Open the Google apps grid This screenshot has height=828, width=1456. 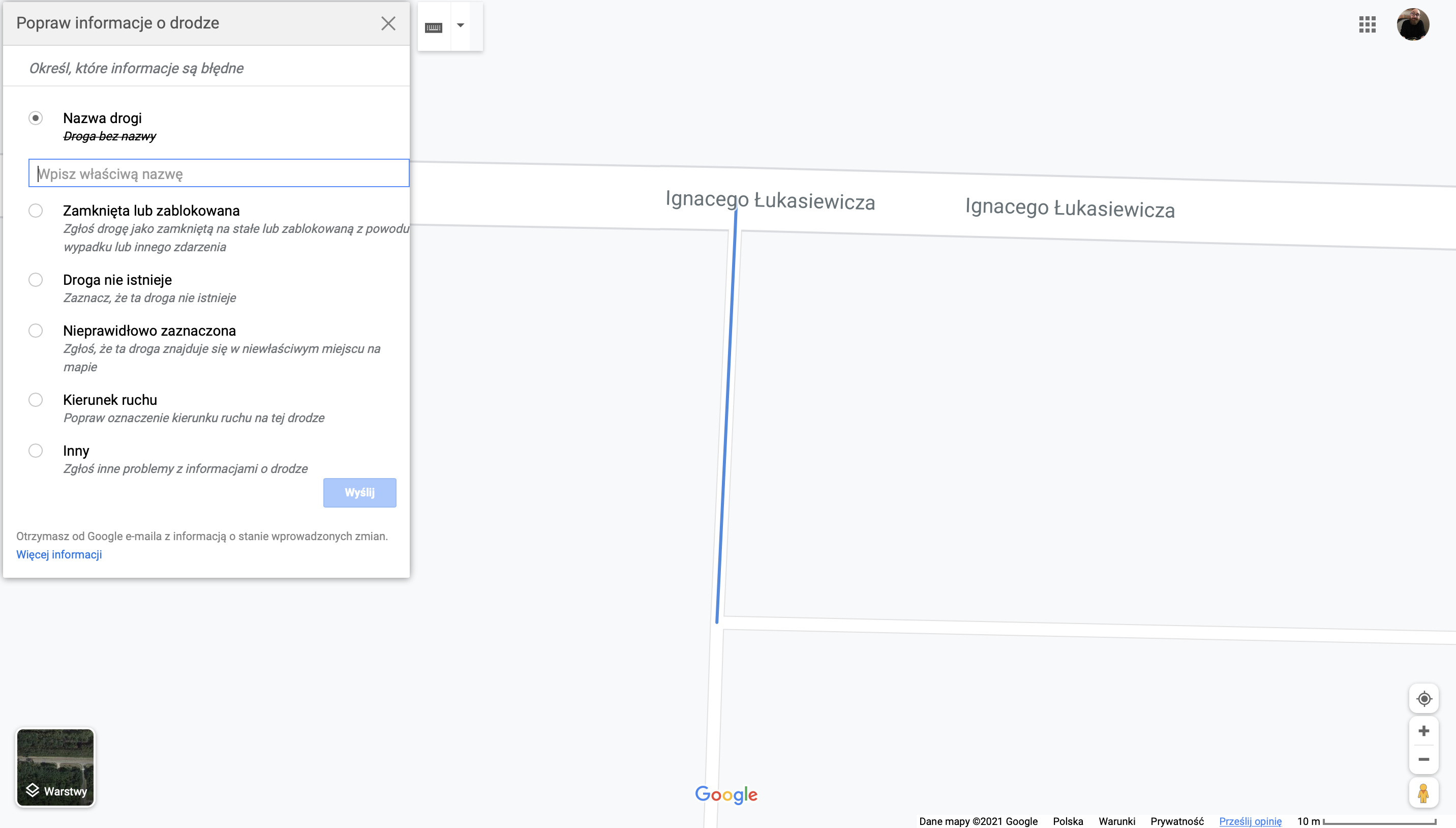pyautogui.click(x=1367, y=24)
